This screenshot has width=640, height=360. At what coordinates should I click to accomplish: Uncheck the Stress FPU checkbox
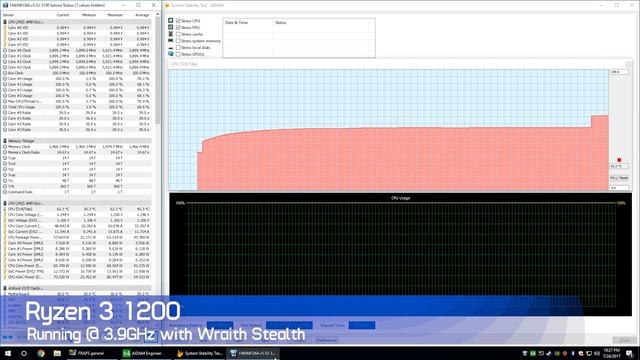tap(178, 27)
